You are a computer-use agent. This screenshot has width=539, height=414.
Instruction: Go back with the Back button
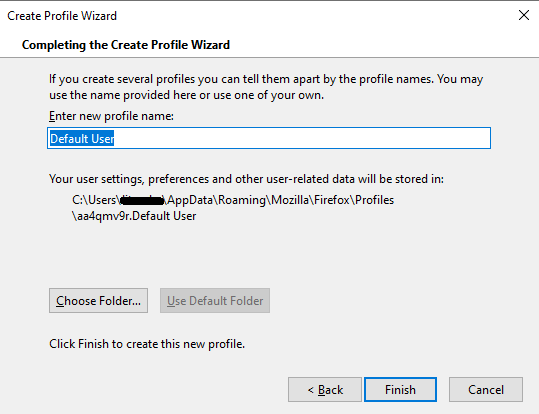click(325, 390)
